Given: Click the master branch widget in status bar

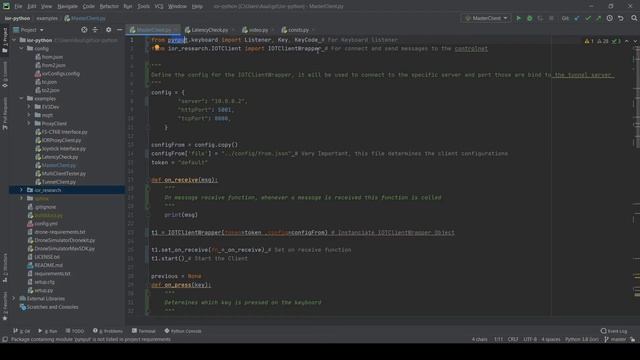Looking at the screenshot, I should coord(615,340).
